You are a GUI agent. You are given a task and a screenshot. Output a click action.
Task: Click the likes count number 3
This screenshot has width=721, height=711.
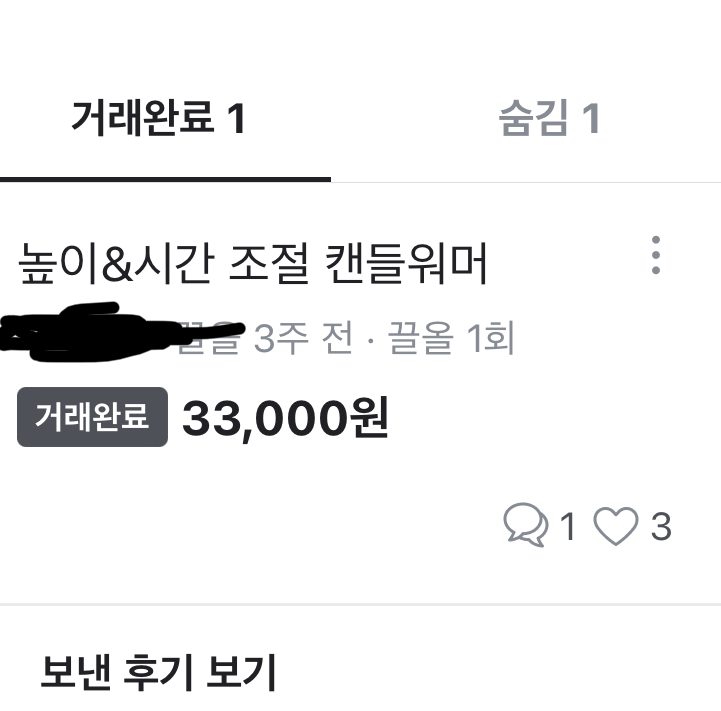(x=661, y=526)
